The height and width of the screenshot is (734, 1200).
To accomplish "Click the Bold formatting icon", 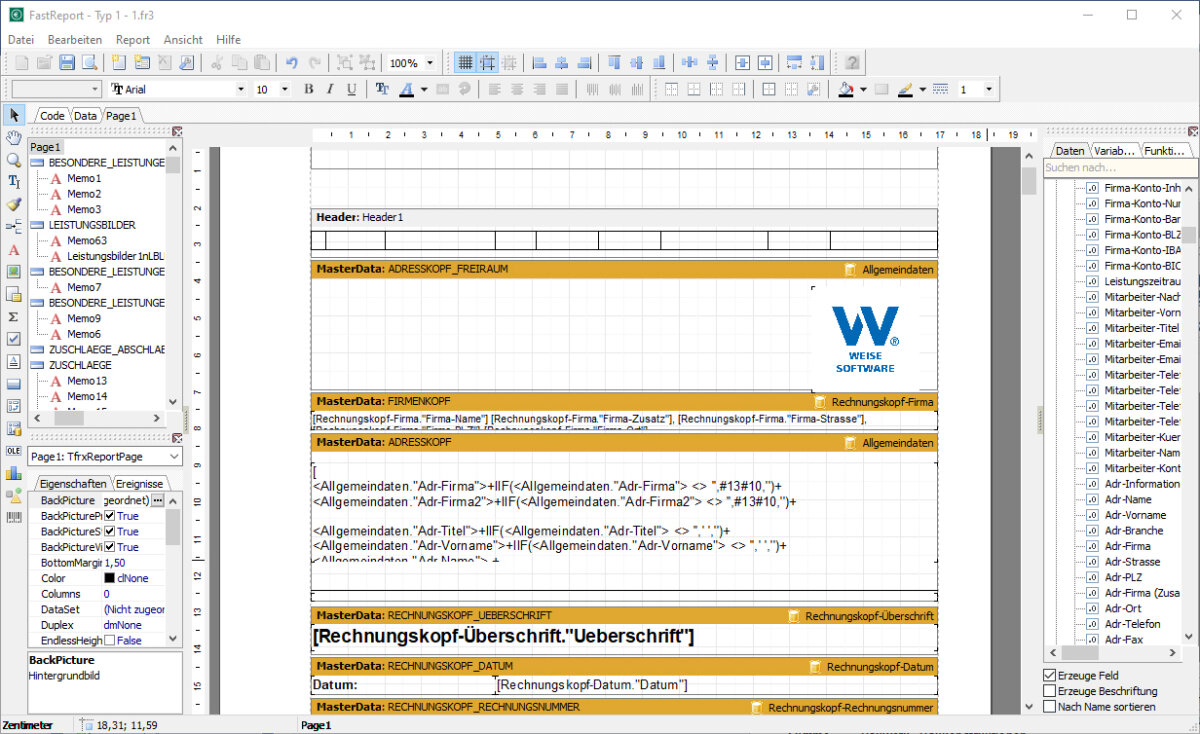I will coord(308,90).
